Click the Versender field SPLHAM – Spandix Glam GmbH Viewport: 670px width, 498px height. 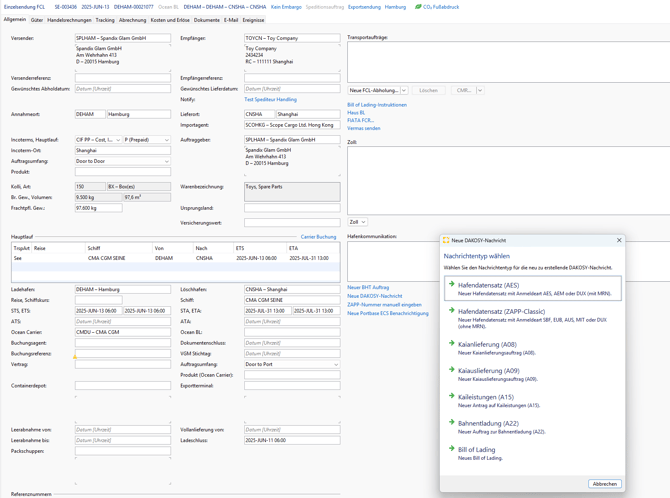tap(123, 38)
